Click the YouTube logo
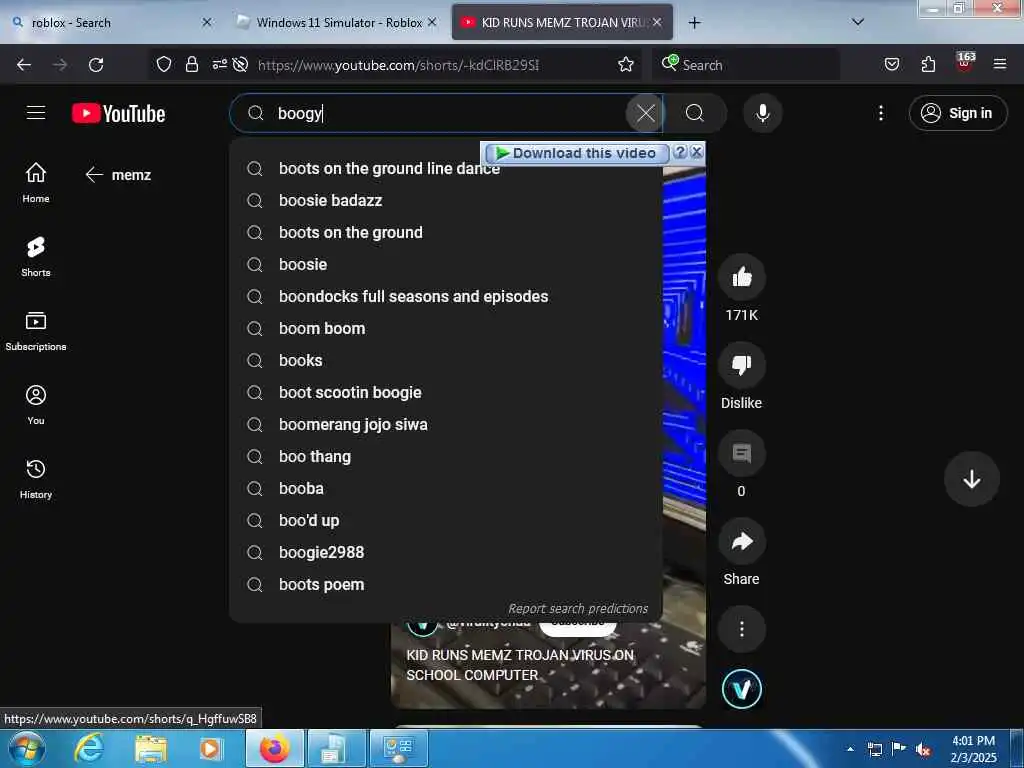This screenshot has width=1024, height=768. 118,114
